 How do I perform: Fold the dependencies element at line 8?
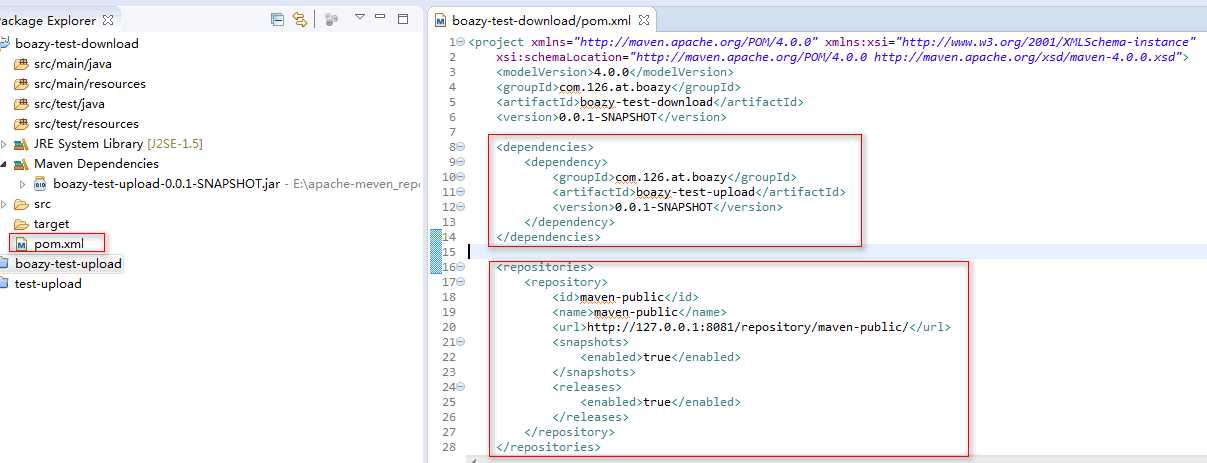pyautogui.click(x=461, y=147)
